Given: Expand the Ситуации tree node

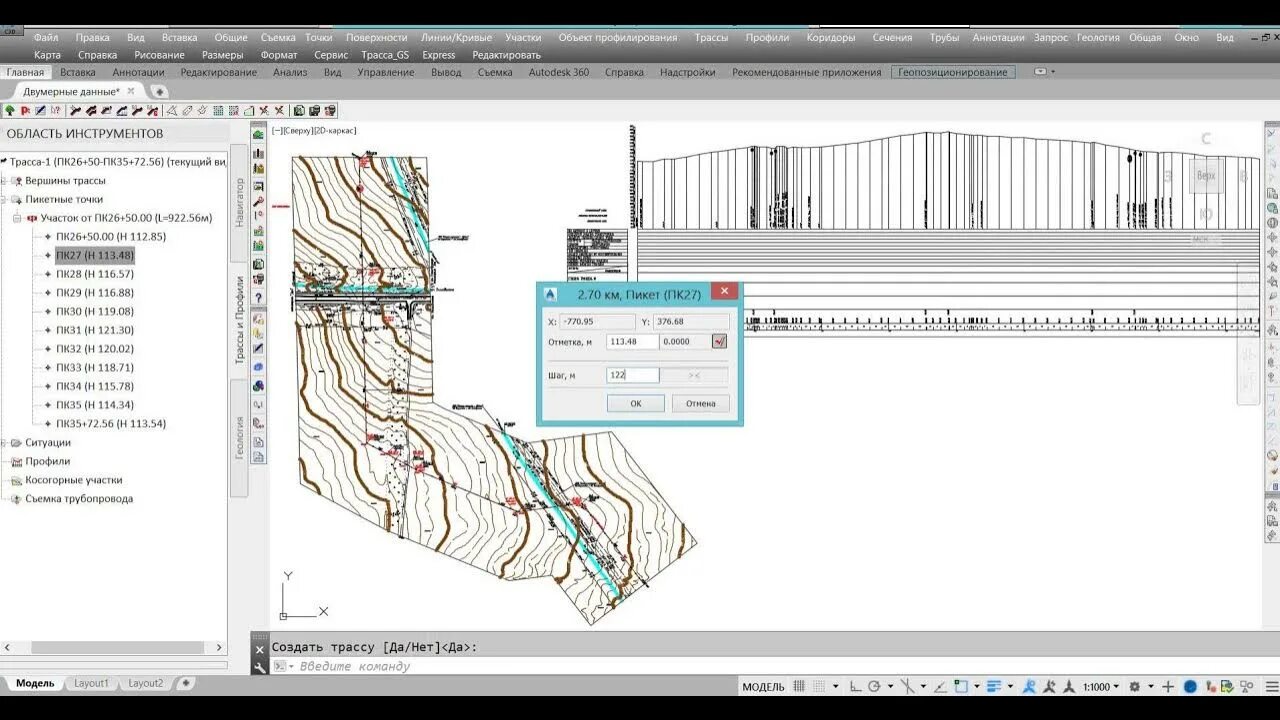Looking at the screenshot, I should click(4, 442).
